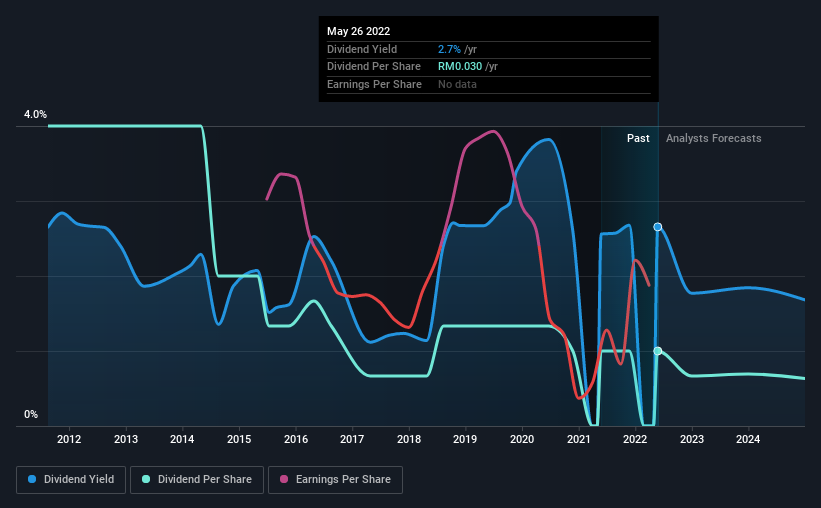Click the 2023 x-axis label

click(692, 439)
